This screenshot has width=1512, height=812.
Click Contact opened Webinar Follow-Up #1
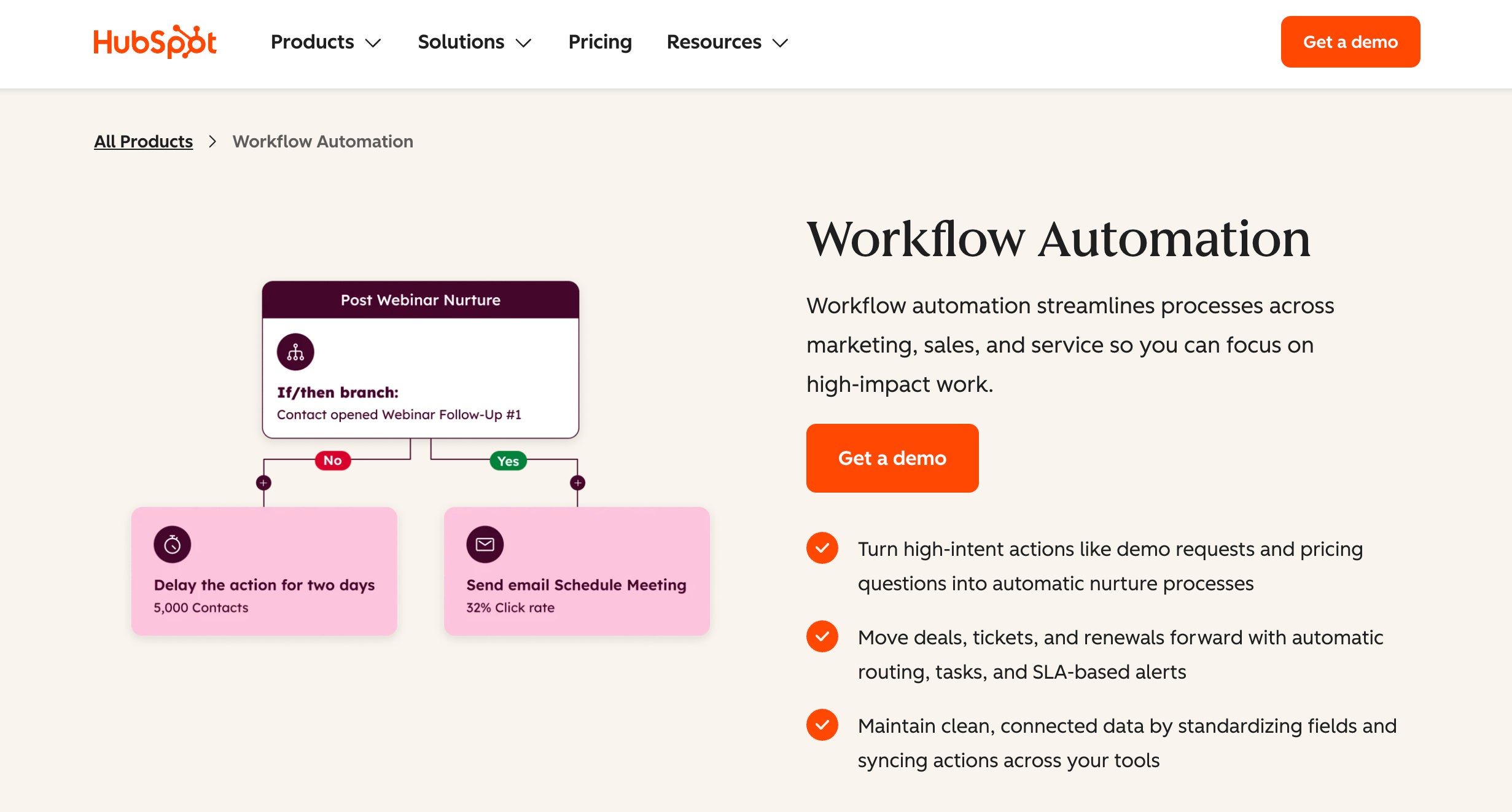[399, 415]
